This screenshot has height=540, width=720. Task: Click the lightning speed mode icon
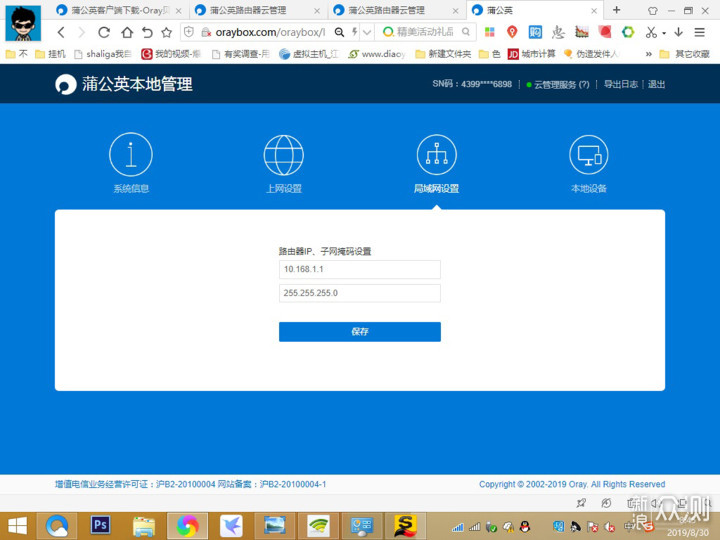click(x=354, y=32)
